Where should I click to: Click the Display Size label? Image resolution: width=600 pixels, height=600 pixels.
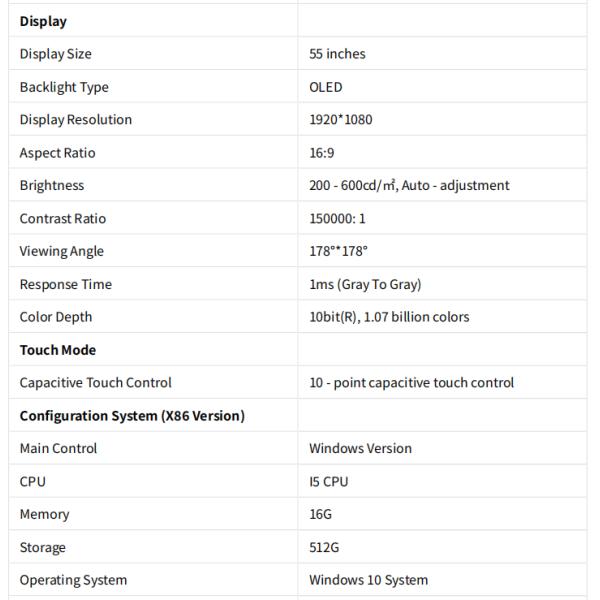coord(55,54)
